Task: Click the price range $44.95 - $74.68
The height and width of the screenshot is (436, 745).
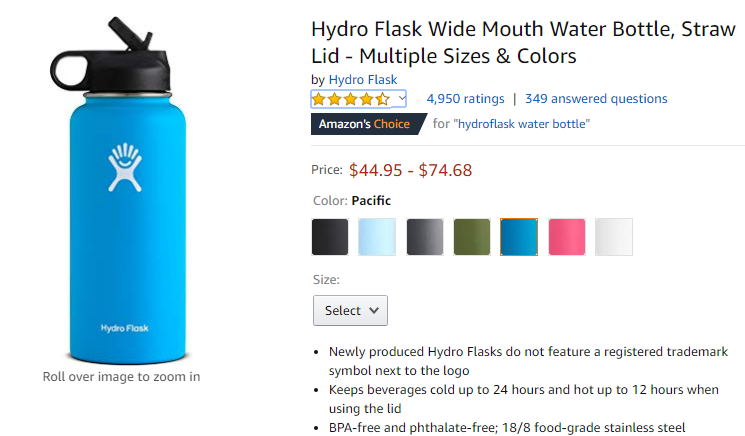Action: 411,170
